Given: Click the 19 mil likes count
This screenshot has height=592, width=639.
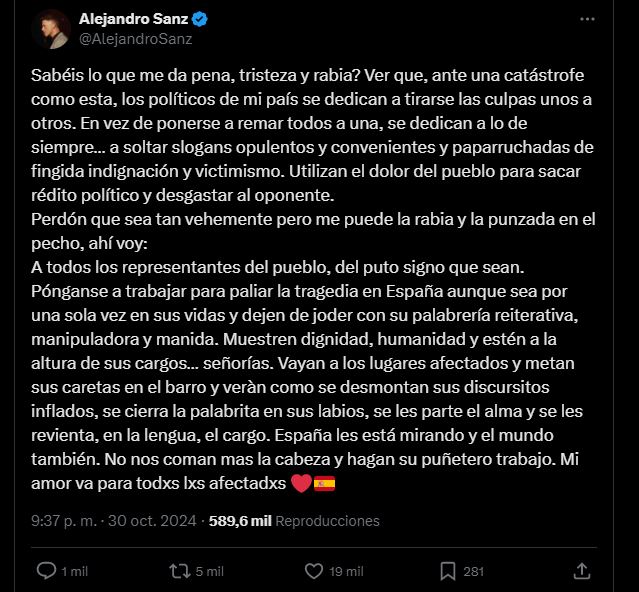Looking at the screenshot, I should pos(346,571).
